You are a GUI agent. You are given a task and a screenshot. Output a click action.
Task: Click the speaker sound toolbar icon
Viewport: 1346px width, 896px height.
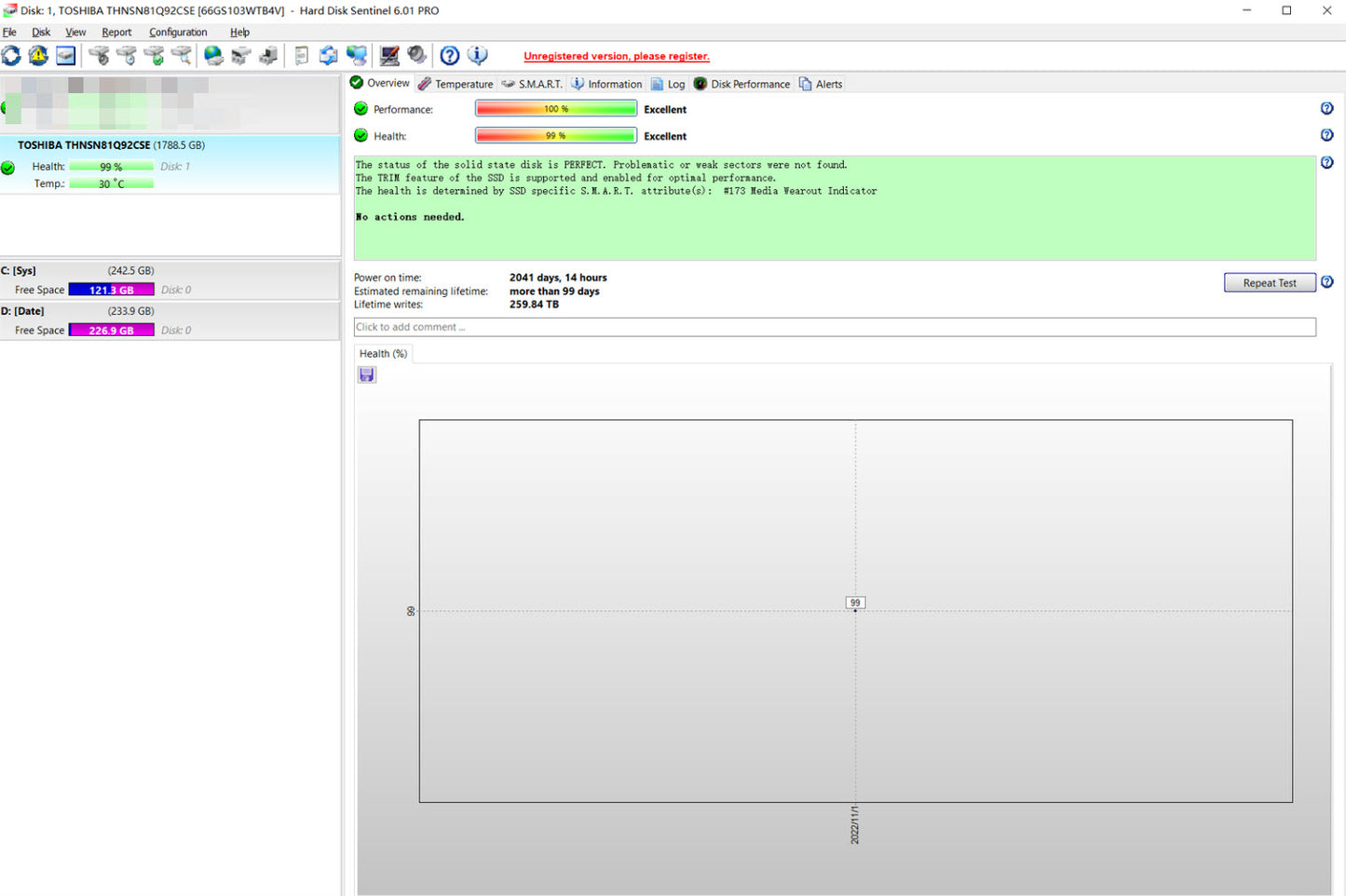(416, 56)
